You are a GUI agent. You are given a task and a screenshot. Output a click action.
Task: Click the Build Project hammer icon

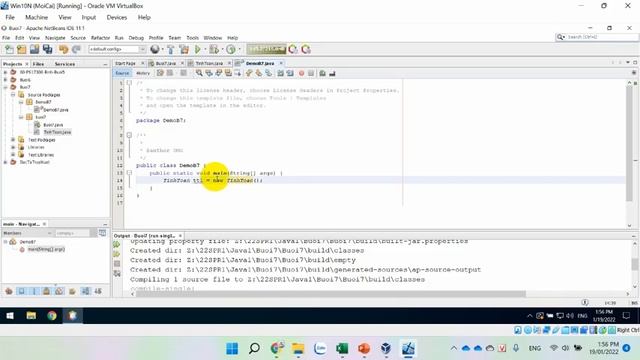point(171,49)
